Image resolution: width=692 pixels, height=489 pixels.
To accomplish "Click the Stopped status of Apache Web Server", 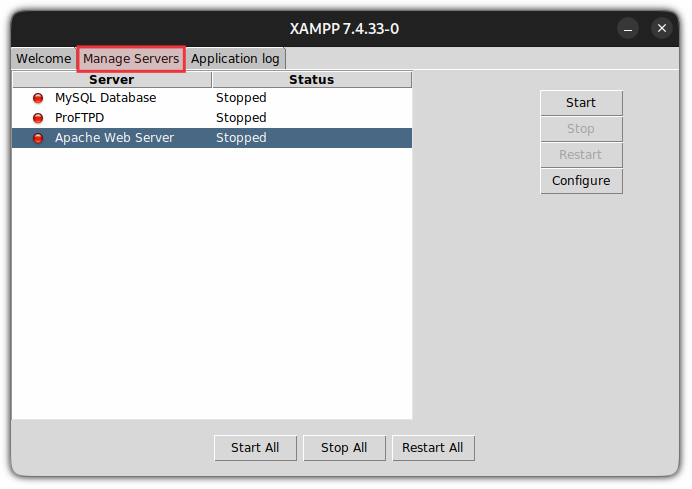I will pos(241,138).
